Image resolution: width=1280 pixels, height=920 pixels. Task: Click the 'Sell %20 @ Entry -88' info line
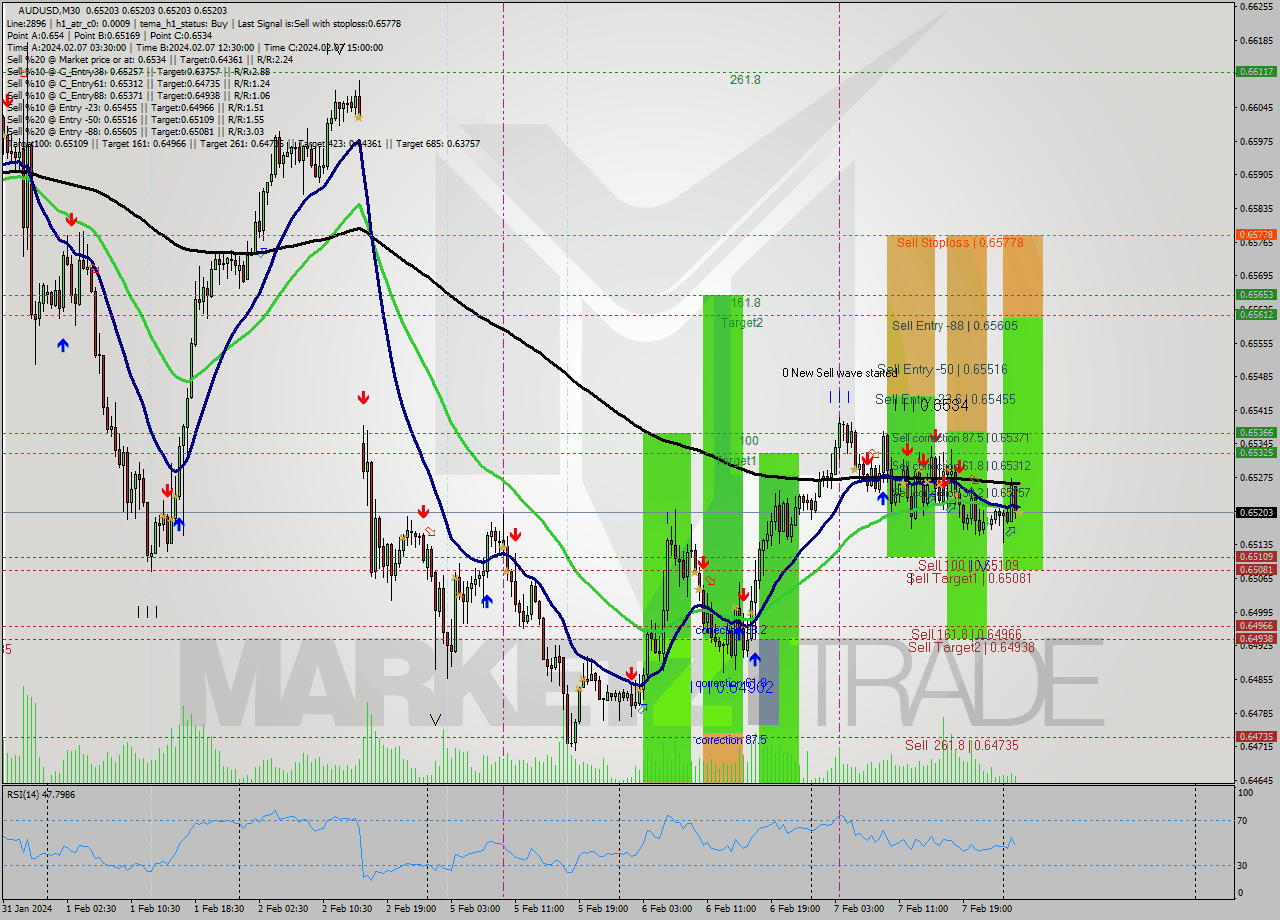(x=135, y=132)
